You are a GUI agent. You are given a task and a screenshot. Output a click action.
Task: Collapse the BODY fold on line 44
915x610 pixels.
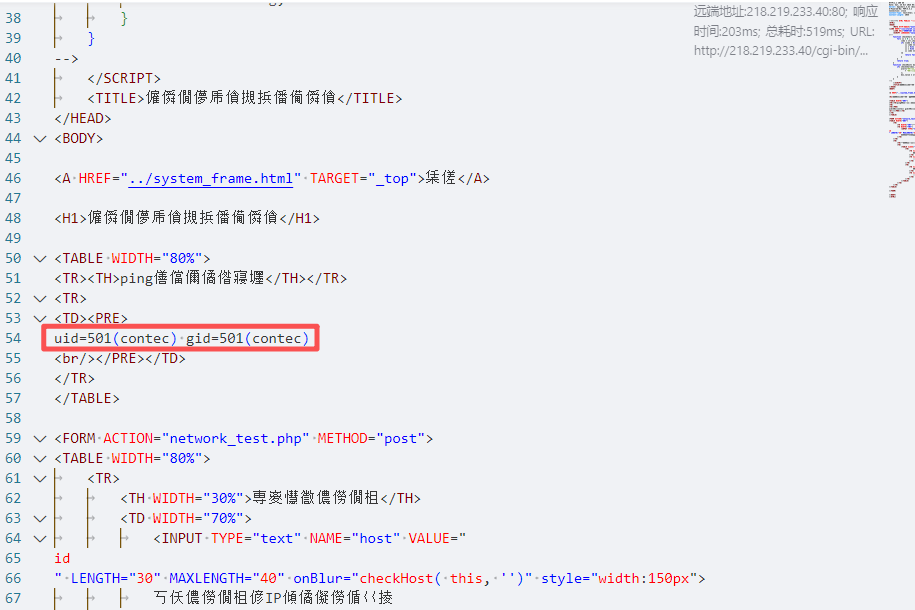click(40, 139)
